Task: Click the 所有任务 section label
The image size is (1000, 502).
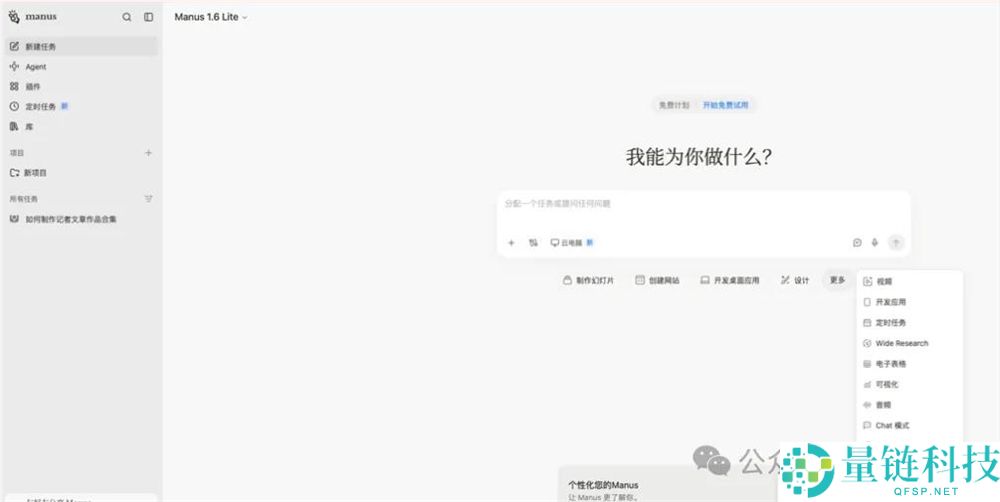Action: (24, 199)
